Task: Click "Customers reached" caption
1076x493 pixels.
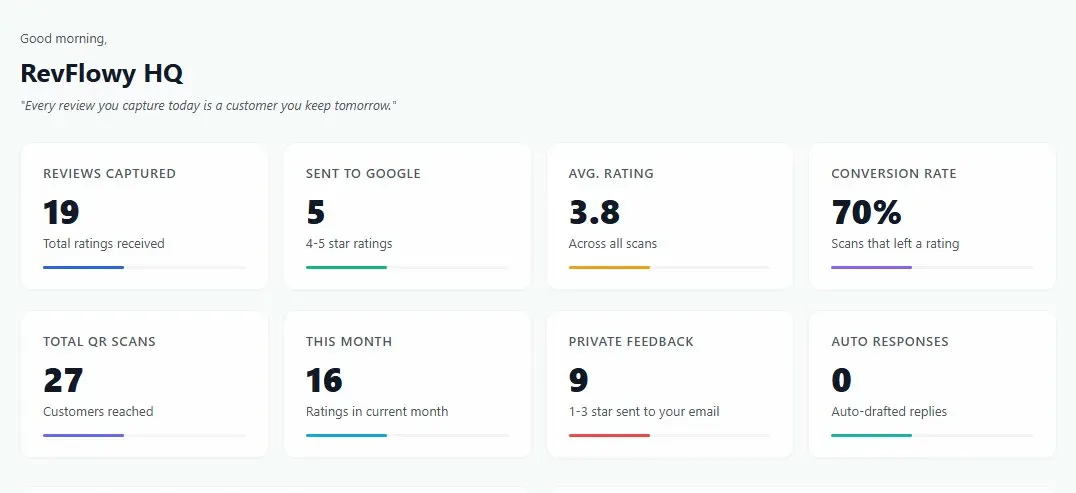Action: (98, 412)
